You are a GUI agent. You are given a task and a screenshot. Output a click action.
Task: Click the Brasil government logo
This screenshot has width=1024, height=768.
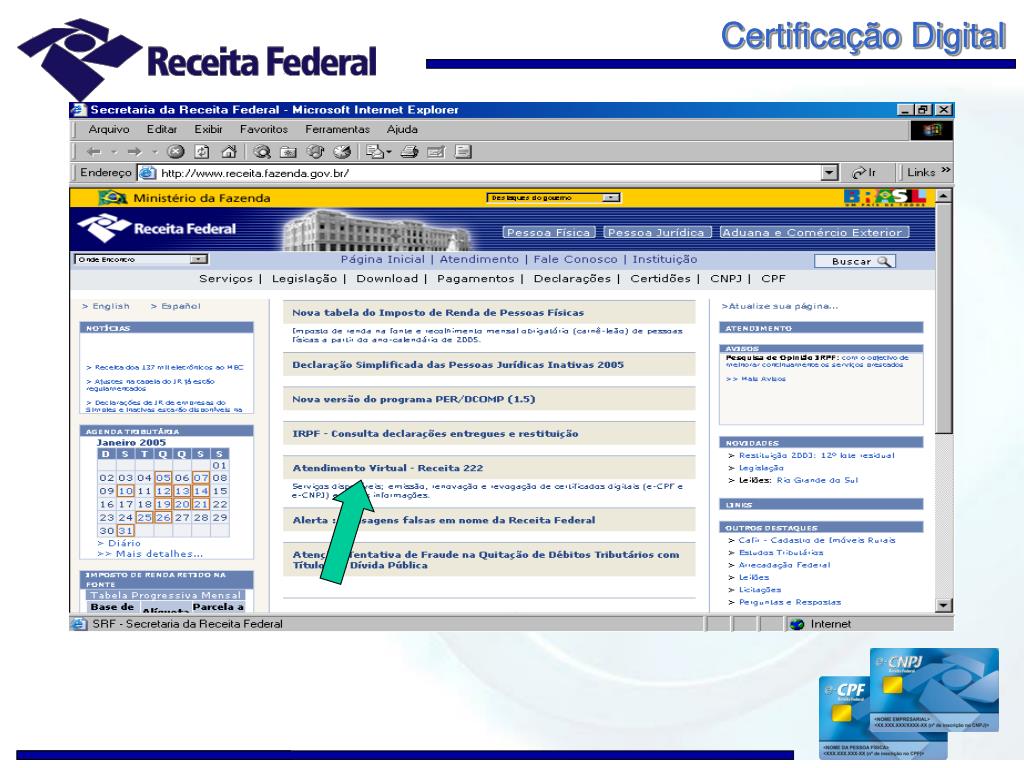click(885, 197)
